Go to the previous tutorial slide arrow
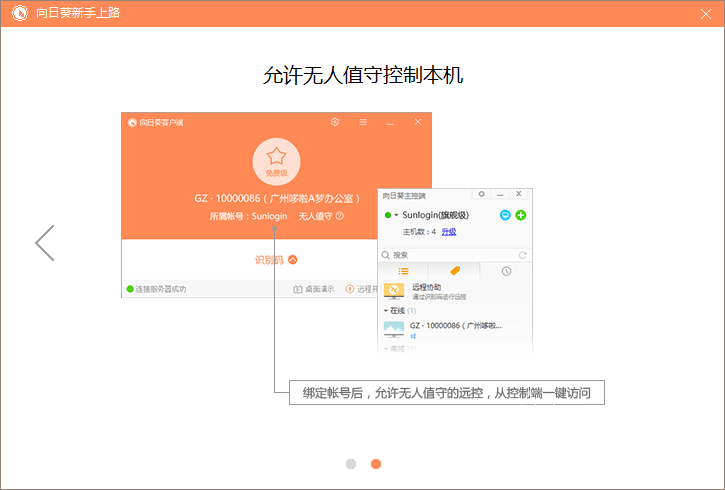 click(x=45, y=243)
